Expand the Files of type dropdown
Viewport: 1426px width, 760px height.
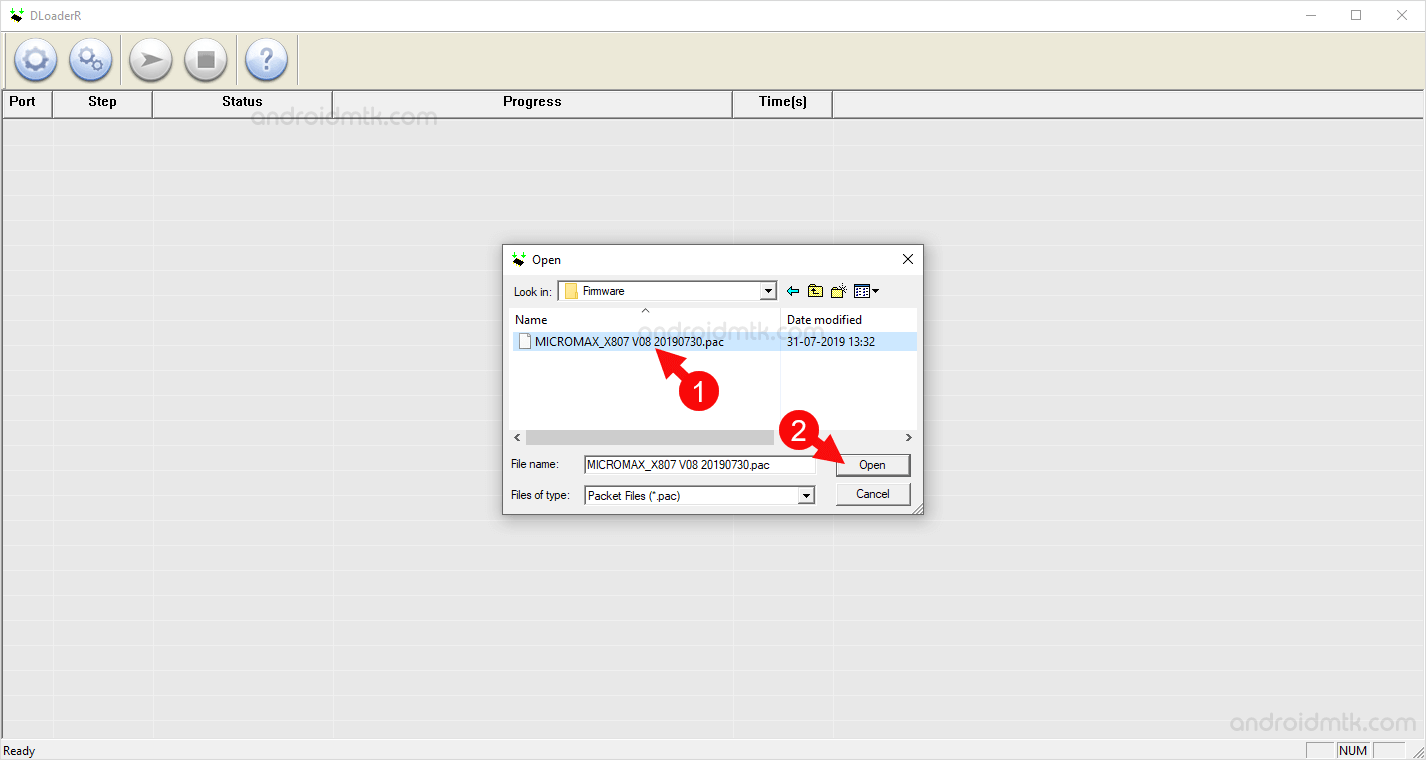[806, 496]
